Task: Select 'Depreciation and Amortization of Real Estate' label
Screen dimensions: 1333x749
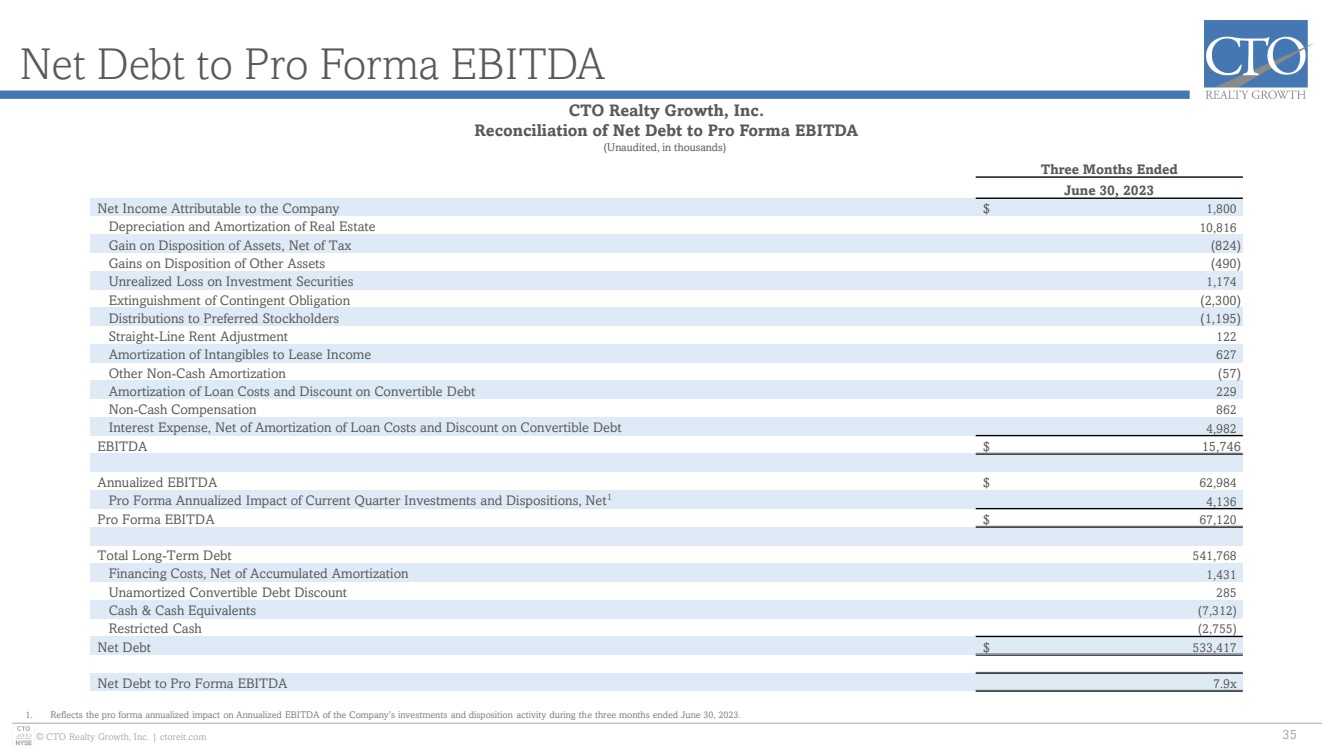Action: tap(242, 227)
